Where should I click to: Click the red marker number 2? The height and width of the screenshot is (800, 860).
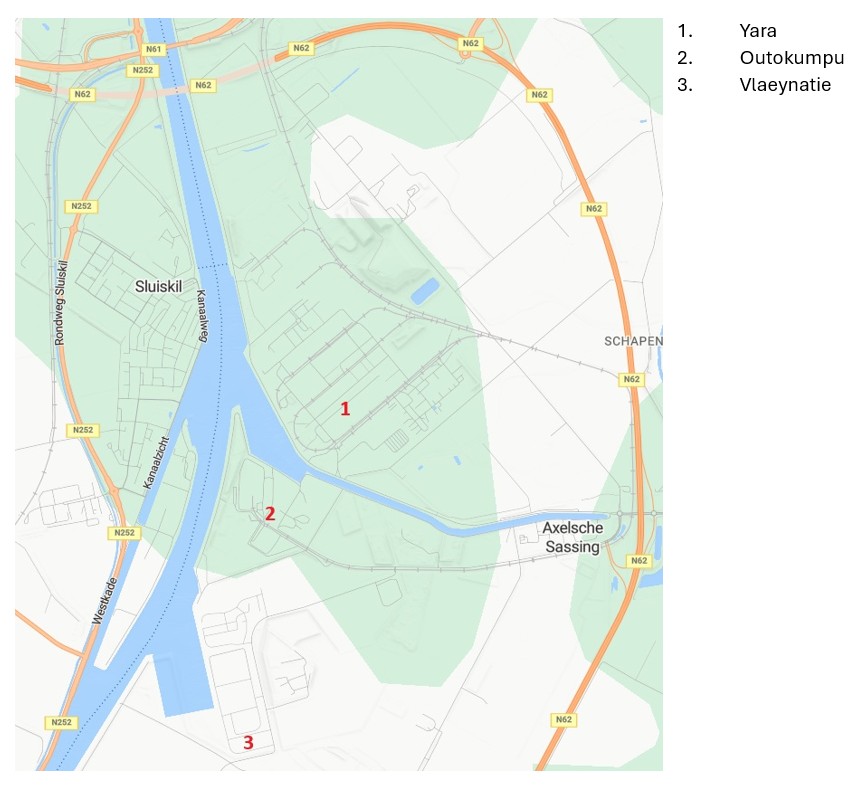click(x=270, y=514)
